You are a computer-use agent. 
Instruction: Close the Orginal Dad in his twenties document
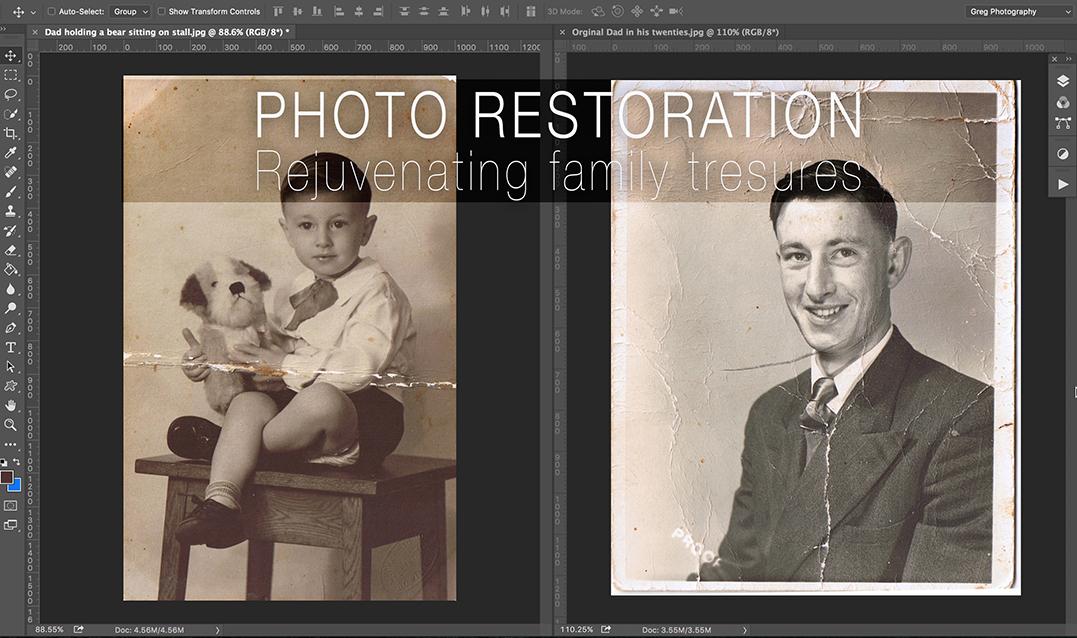click(x=561, y=32)
